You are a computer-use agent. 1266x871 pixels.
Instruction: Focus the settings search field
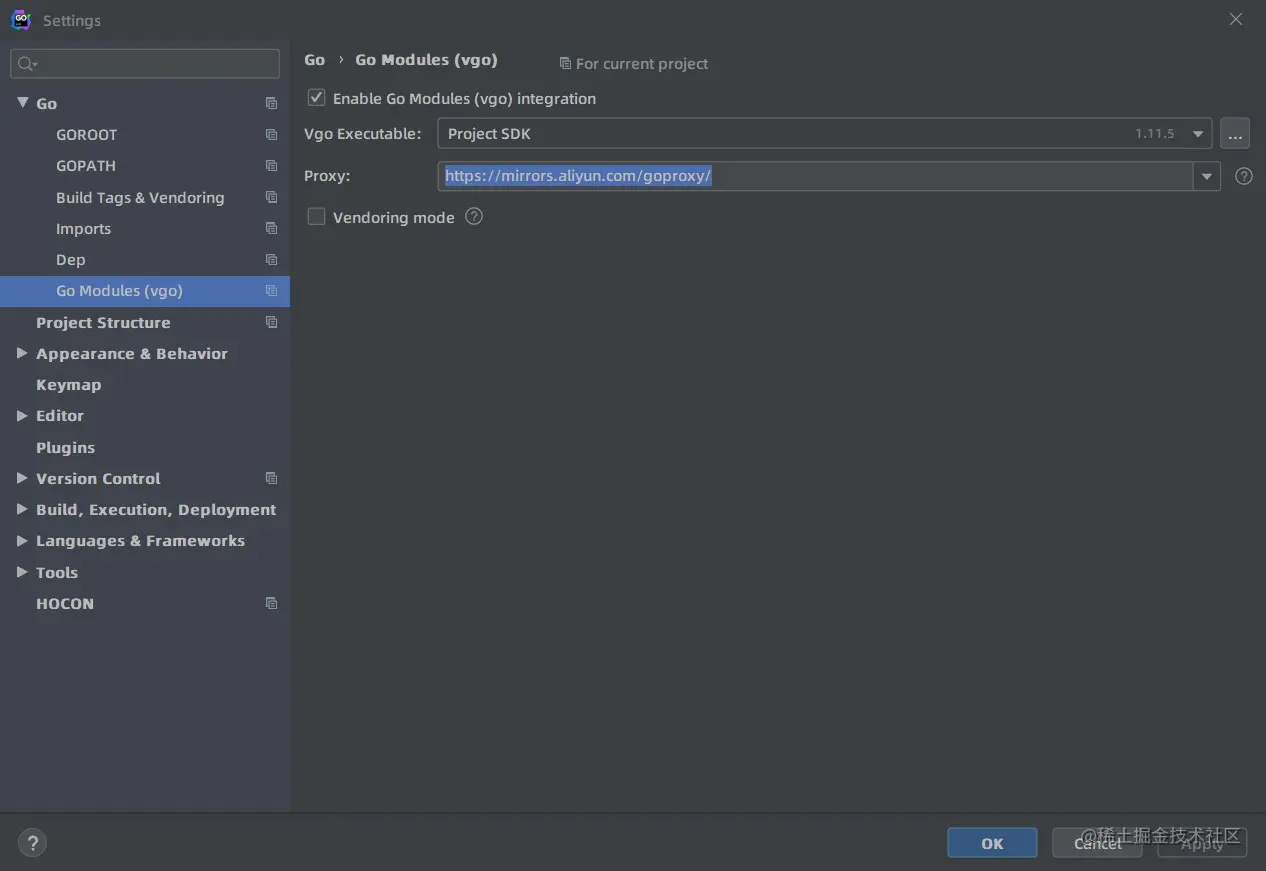(145, 64)
